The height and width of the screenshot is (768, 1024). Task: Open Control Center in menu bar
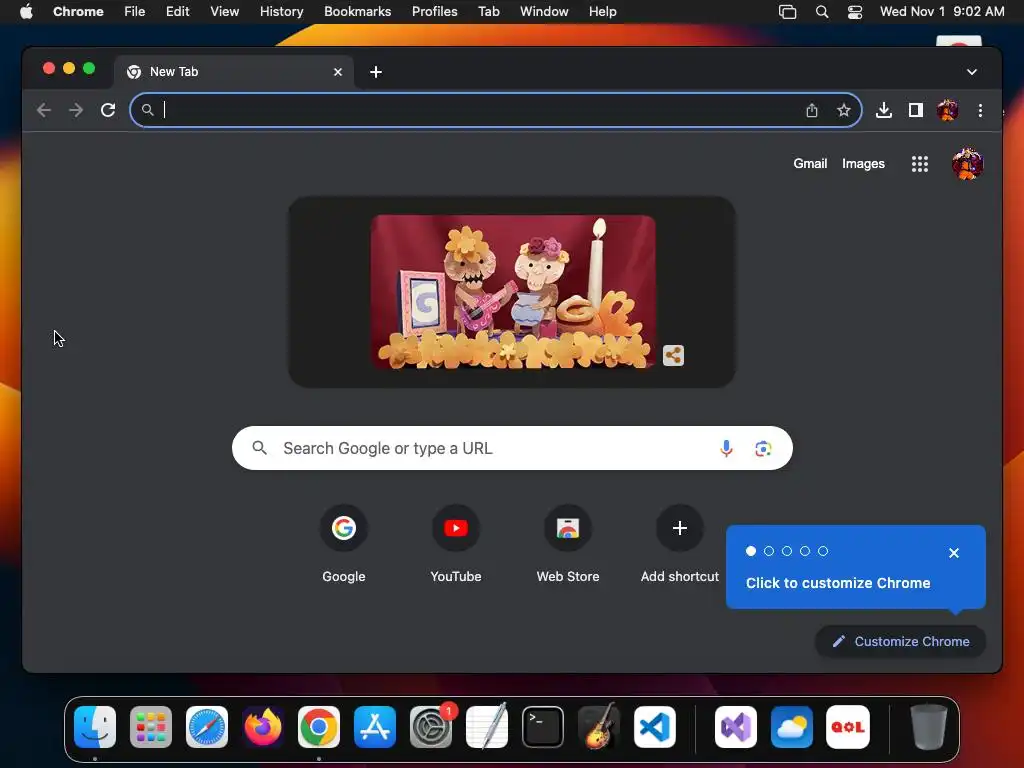click(855, 12)
